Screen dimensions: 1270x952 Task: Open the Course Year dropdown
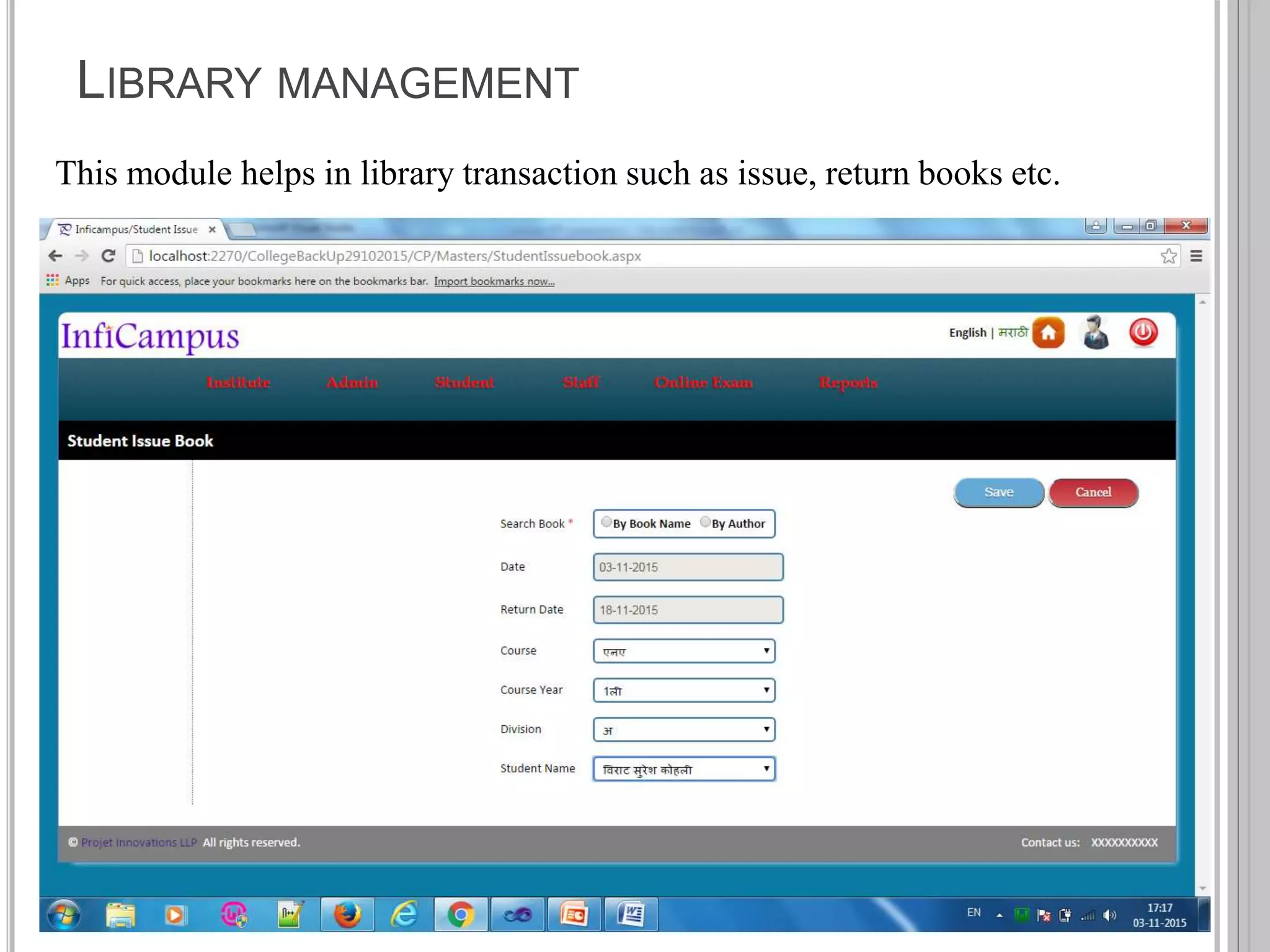coord(684,690)
